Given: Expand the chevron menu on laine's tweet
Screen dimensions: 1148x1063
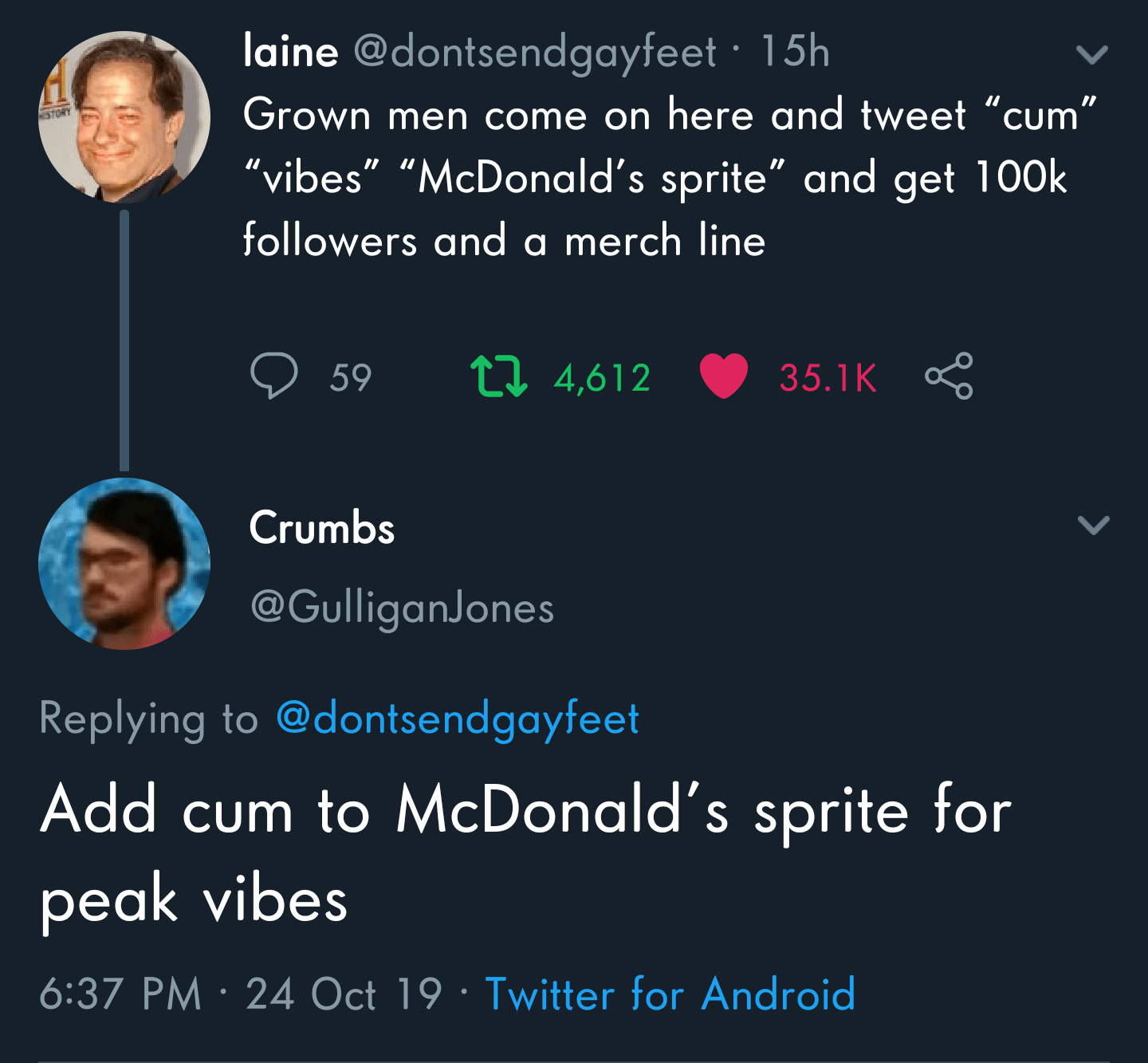Looking at the screenshot, I should (x=1091, y=54).
